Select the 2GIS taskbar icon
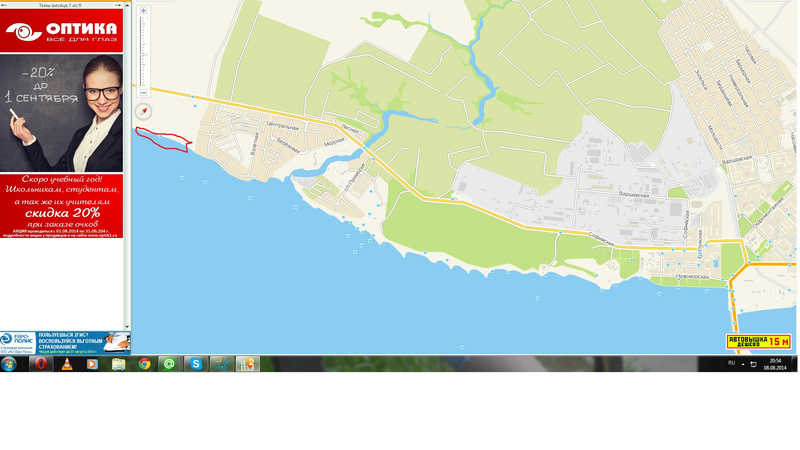 point(247,364)
